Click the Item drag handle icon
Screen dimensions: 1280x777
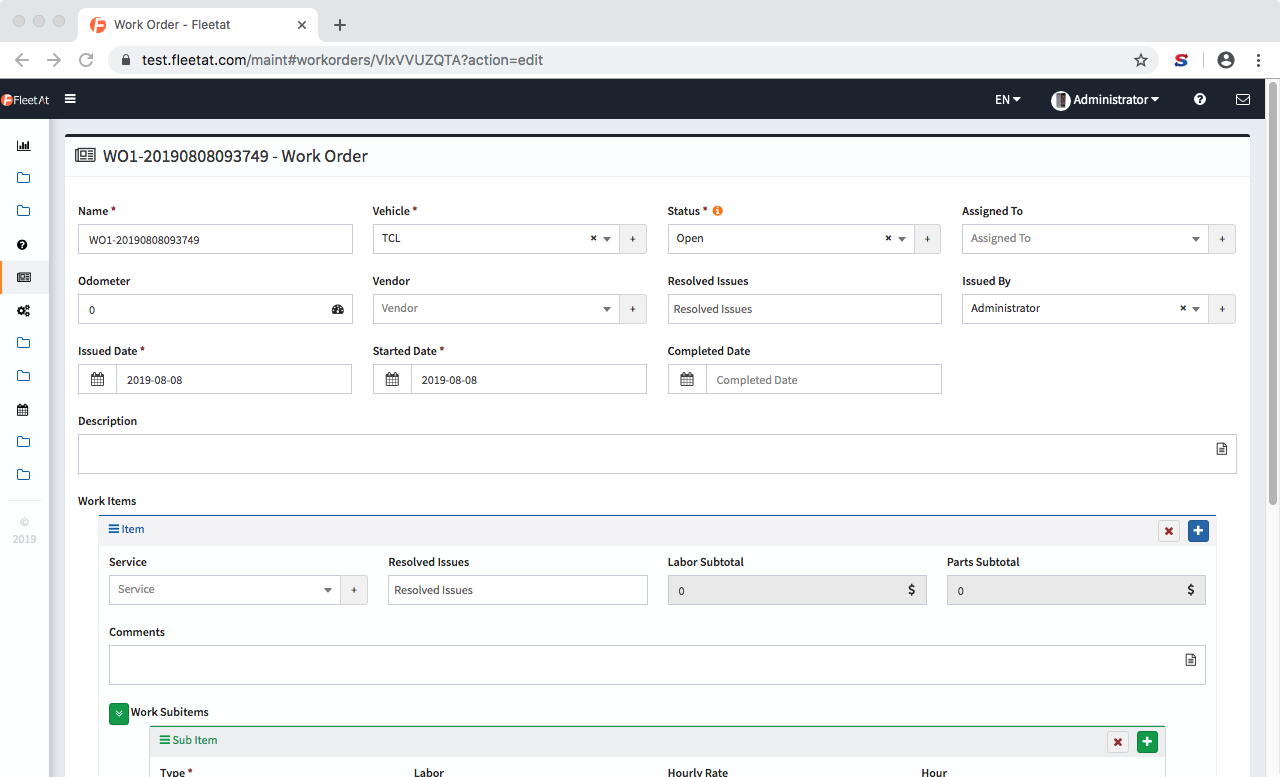click(114, 529)
